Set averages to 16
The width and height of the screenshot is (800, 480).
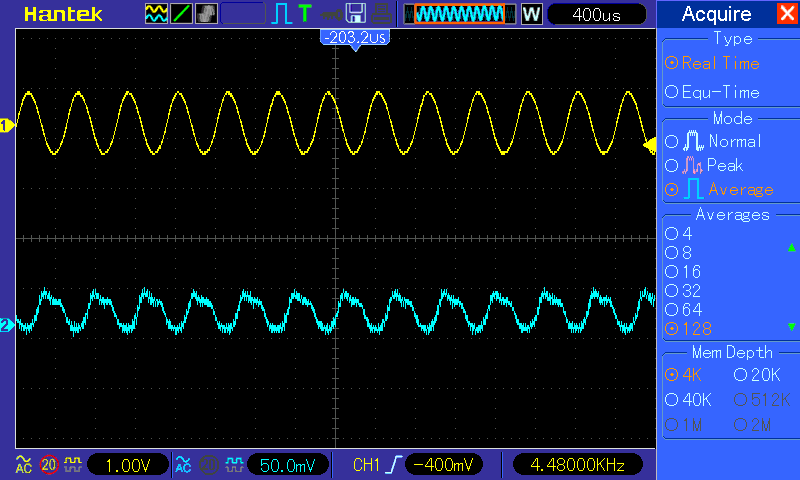click(683, 271)
